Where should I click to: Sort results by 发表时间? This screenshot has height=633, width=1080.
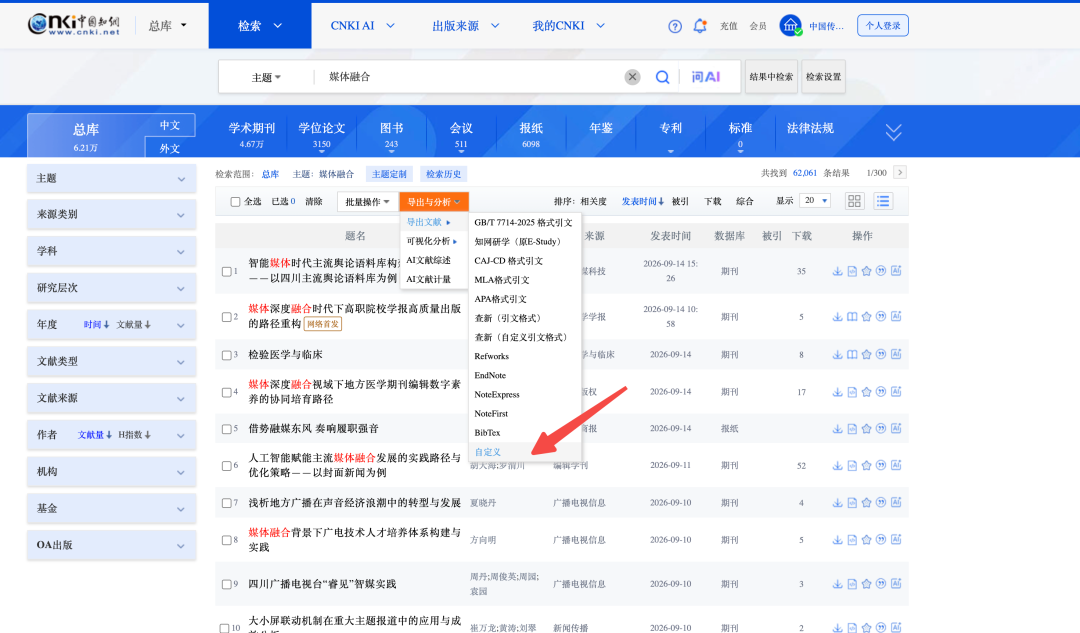(x=643, y=201)
